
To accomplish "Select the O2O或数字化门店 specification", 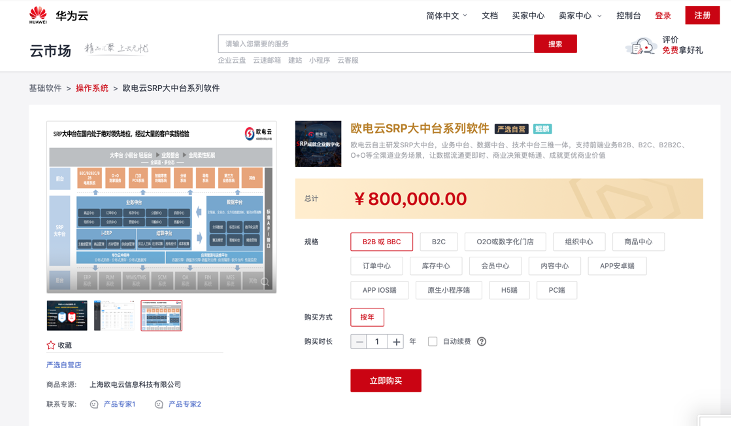I will point(505,242).
